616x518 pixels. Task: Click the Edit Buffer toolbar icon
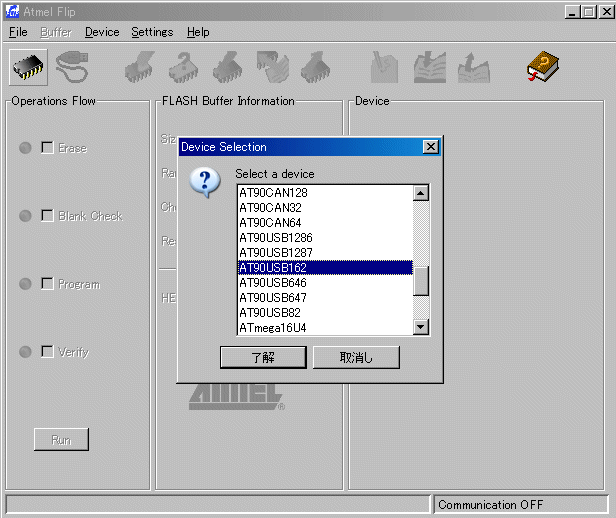[x=385, y=67]
